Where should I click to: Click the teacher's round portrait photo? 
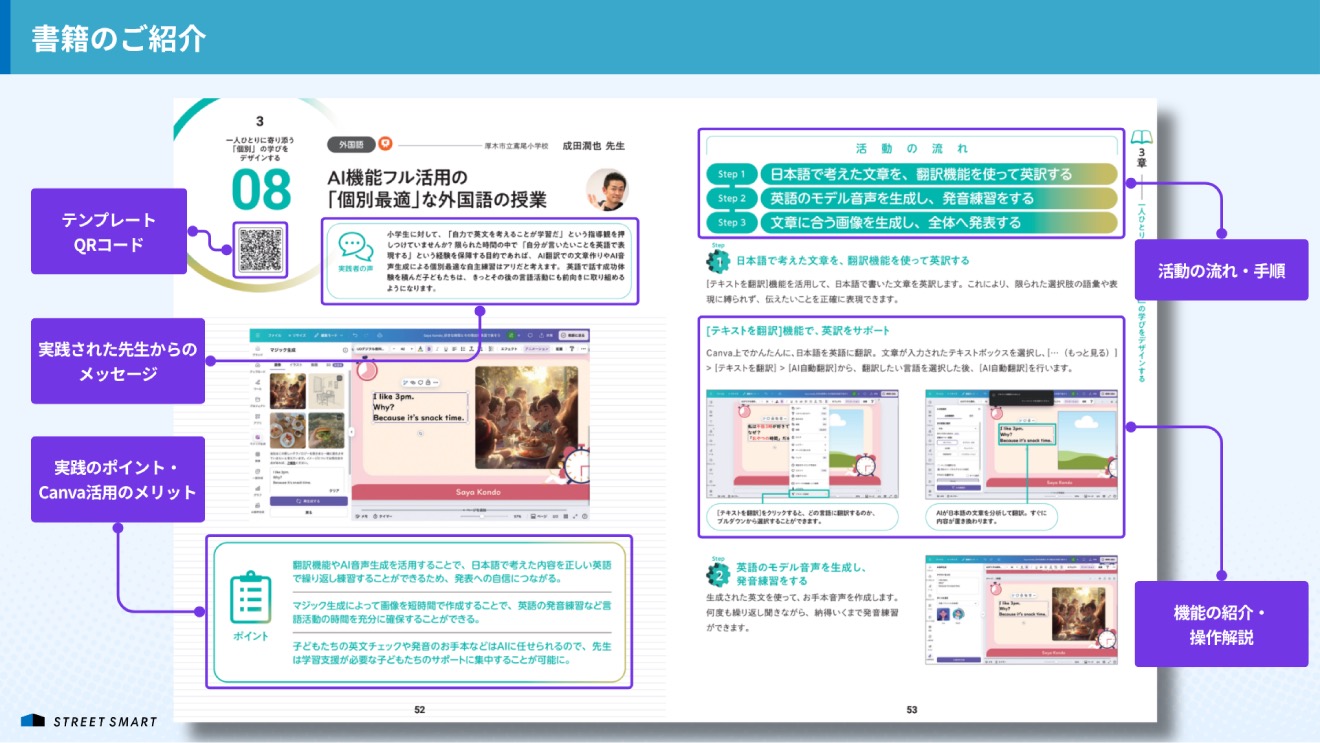click(x=607, y=189)
